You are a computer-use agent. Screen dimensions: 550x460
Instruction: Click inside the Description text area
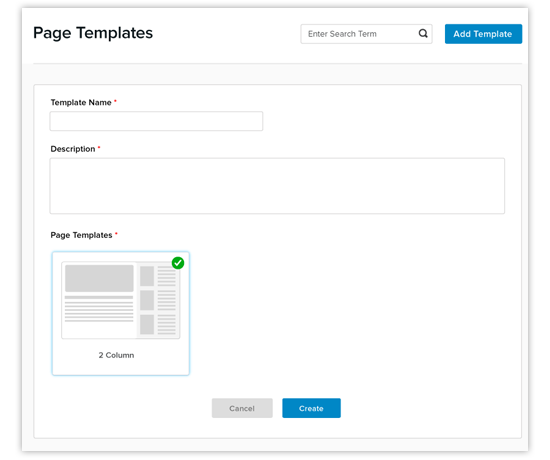coord(277,186)
